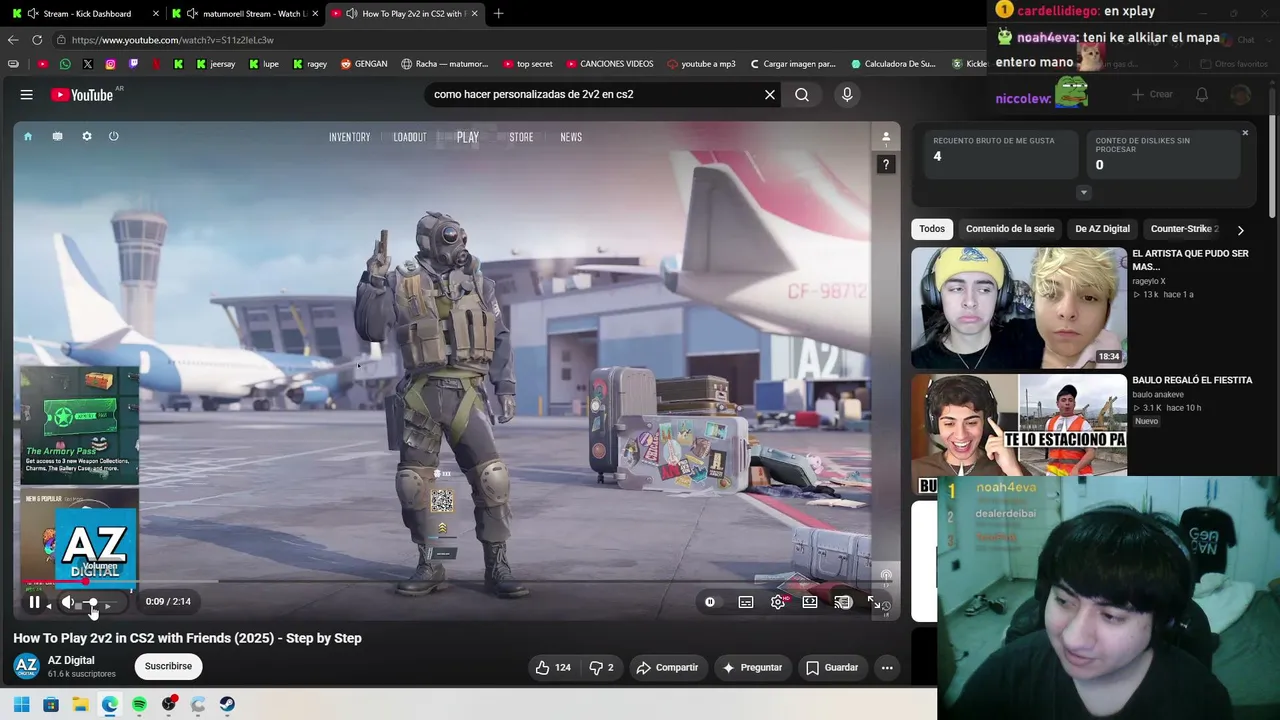Select the in-game PLAY menu
This screenshot has height=720, width=1280.
468,137
